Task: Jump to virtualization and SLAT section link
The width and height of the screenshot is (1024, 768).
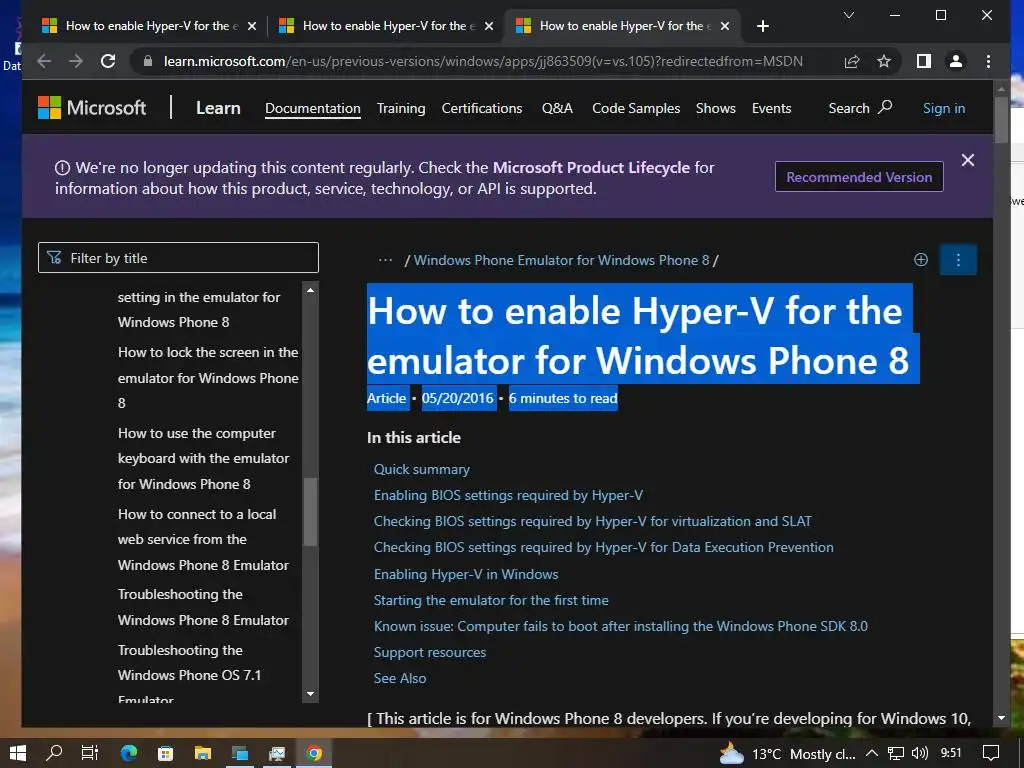Action: pos(592,522)
